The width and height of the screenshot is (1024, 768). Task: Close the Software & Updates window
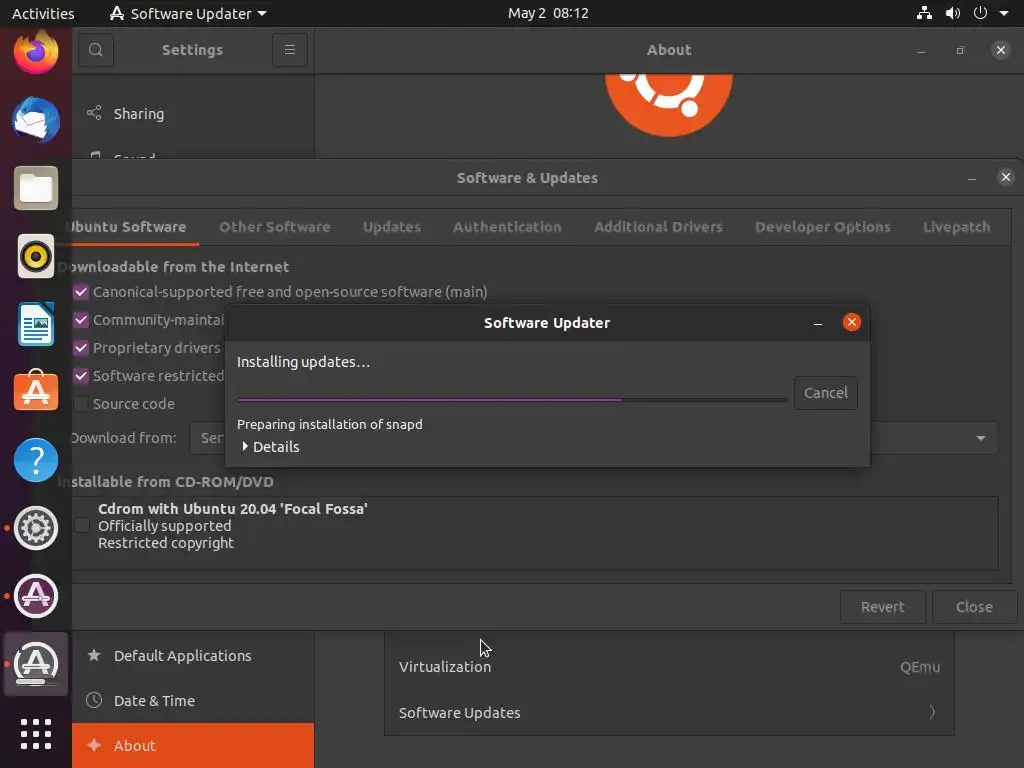point(1006,177)
